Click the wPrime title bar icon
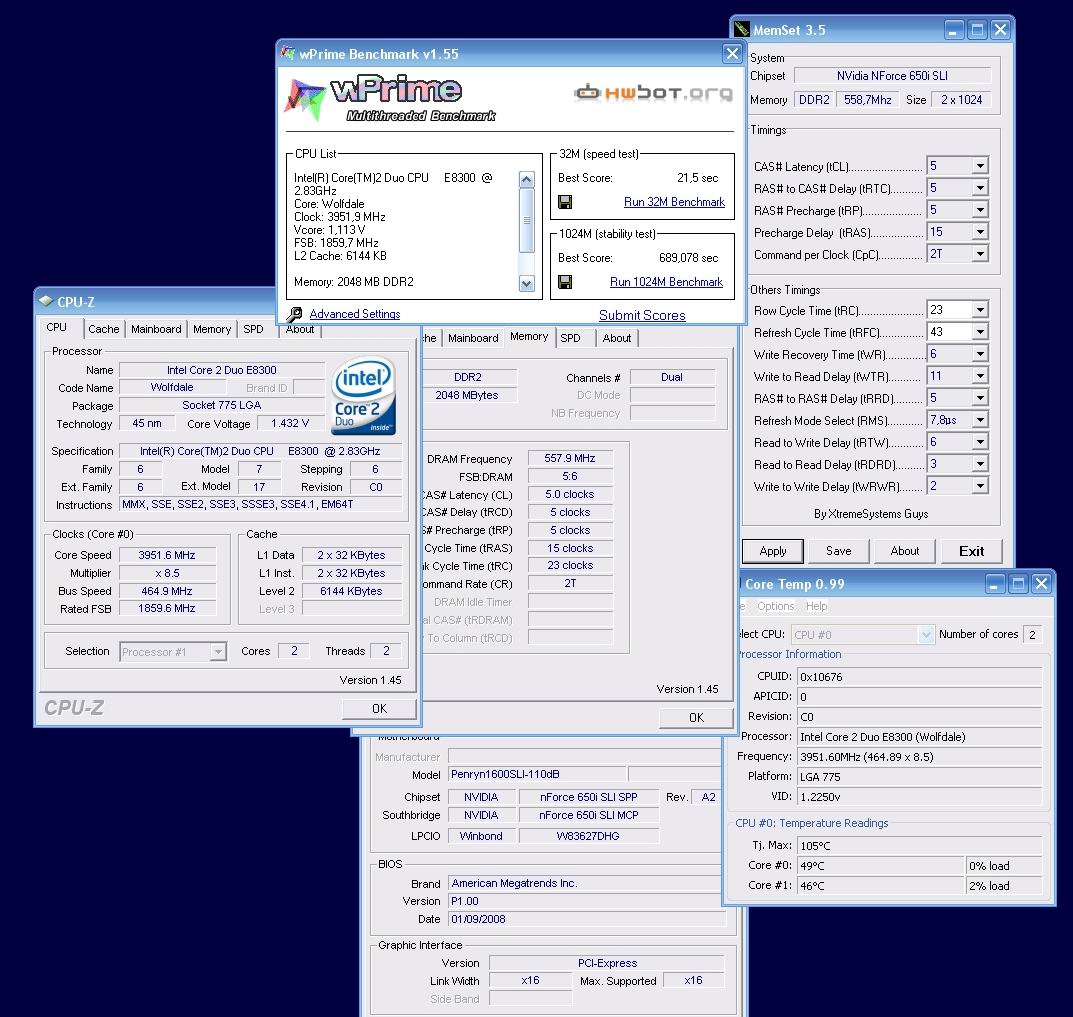The width and height of the screenshot is (1073, 1017). click(288, 53)
